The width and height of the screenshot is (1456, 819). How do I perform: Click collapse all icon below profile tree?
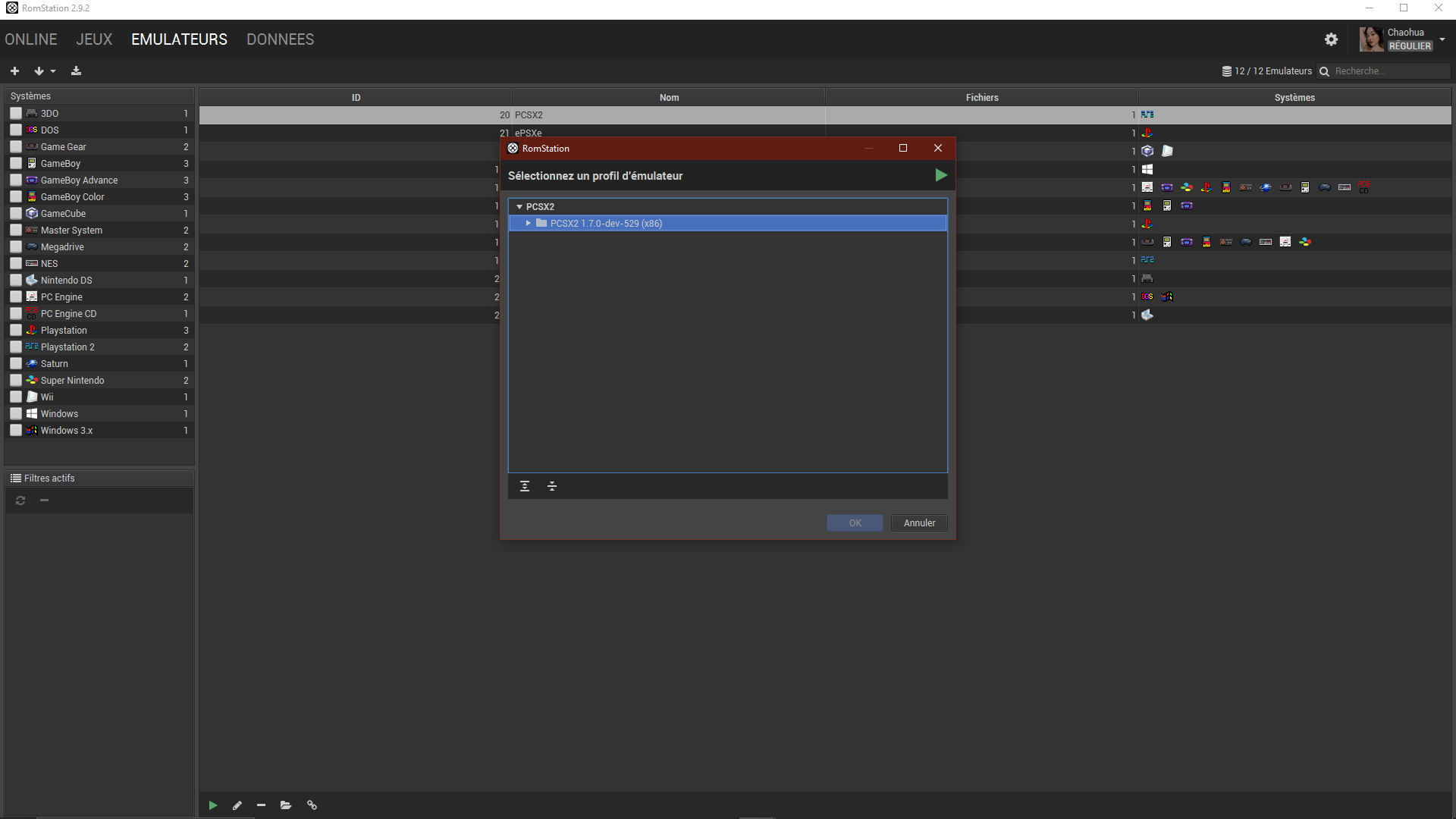point(552,486)
